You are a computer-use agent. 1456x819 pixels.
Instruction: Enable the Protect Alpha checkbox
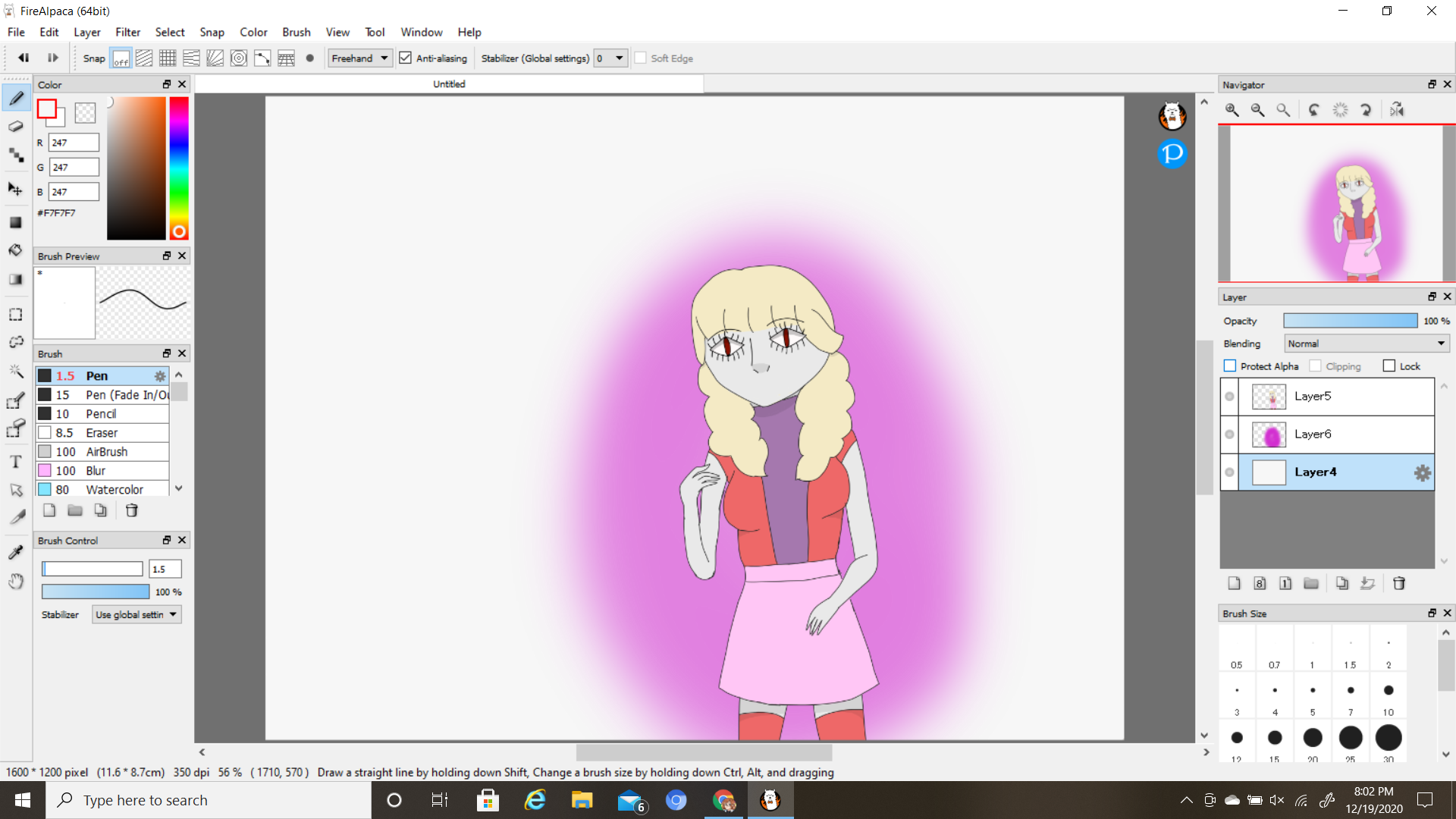tap(1230, 366)
